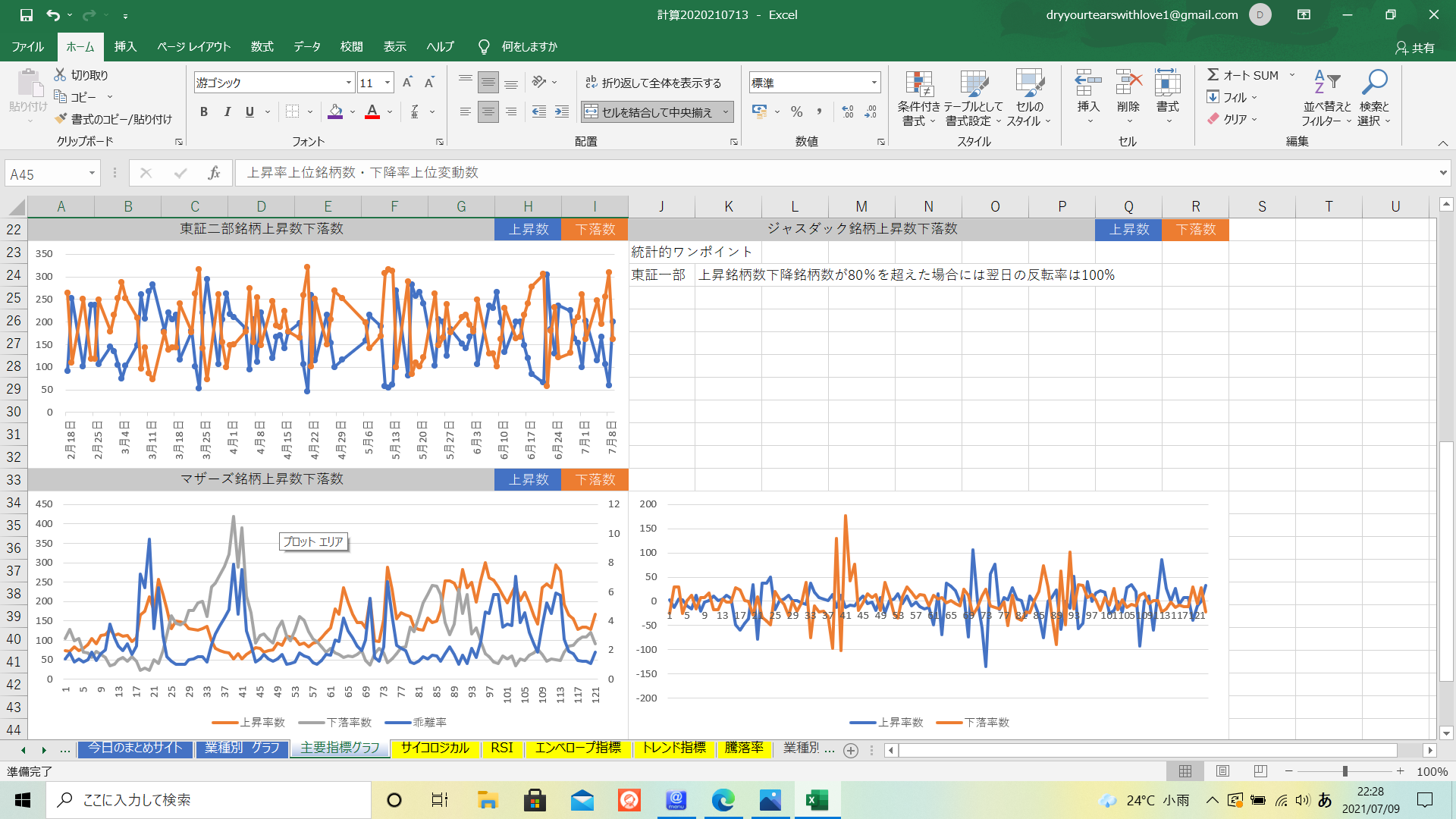Expand the number format dropdown
The width and height of the screenshot is (1456, 819).
(874, 83)
